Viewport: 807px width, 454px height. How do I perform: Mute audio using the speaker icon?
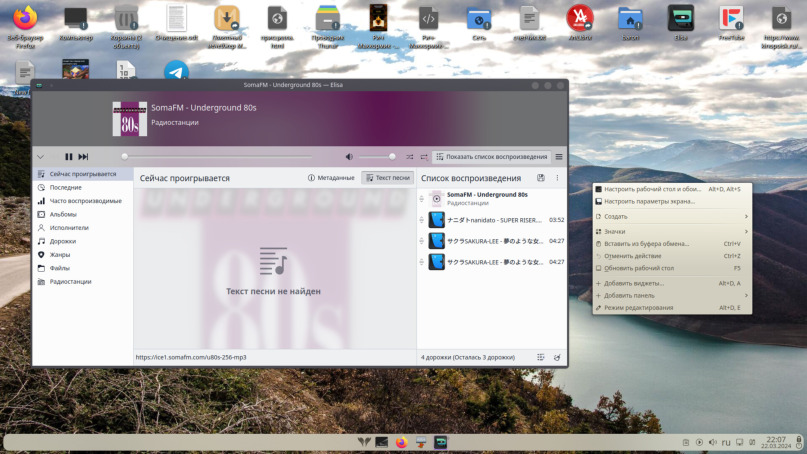pos(349,157)
